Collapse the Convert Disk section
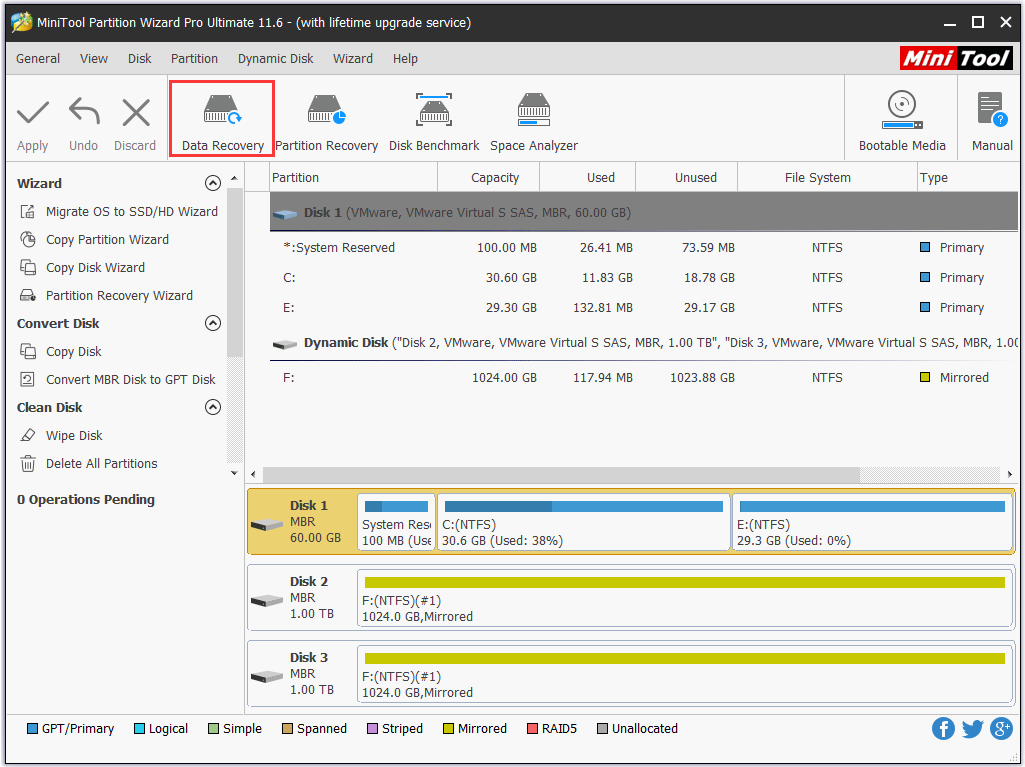Image resolution: width=1025 pixels, height=767 pixels. [x=212, y=323]
